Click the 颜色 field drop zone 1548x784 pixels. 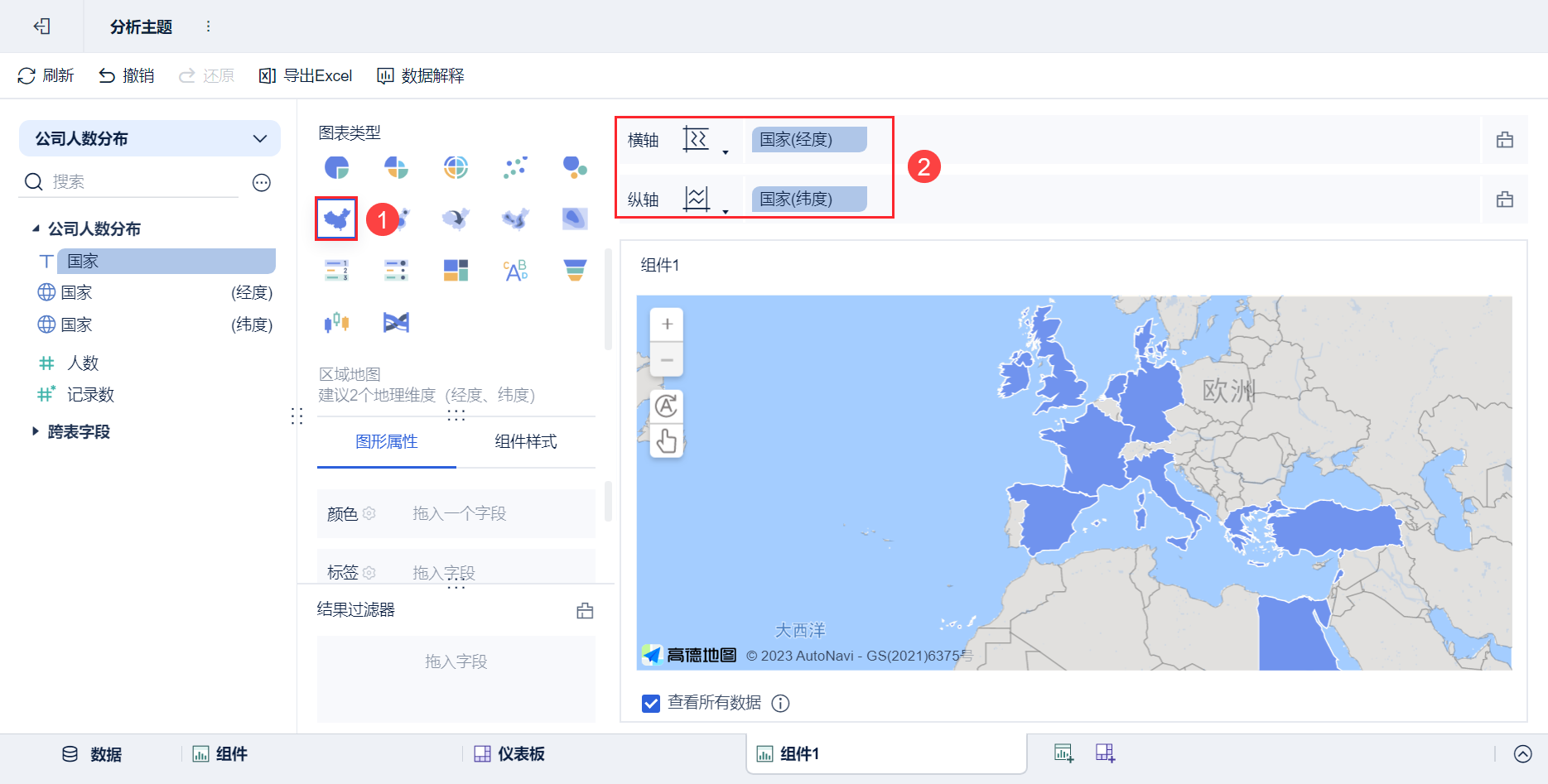click(x=456, y=513)
